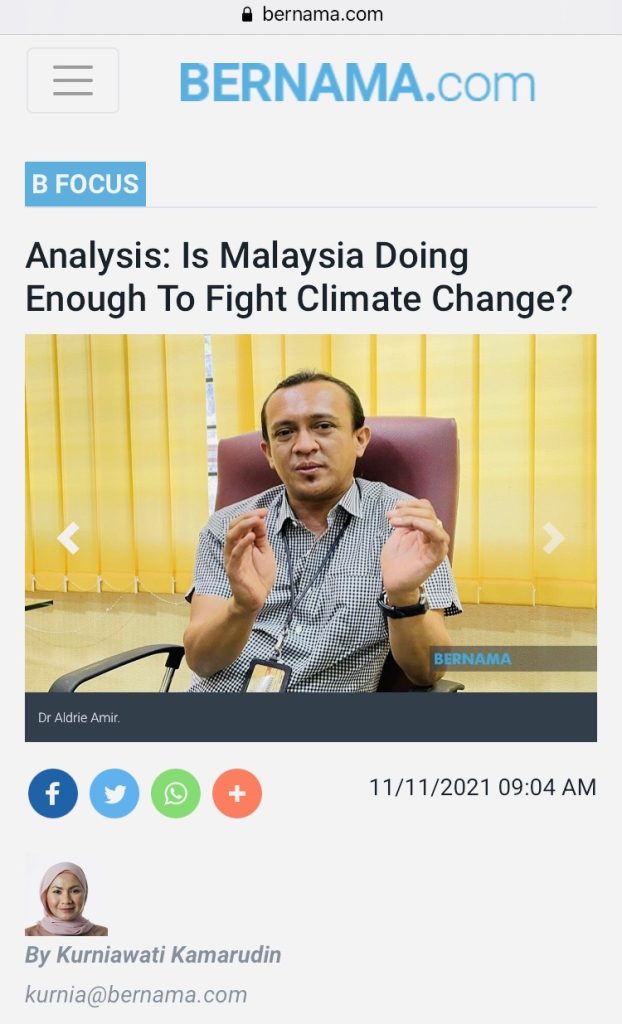
Task: Click author name Kurniawati Kamarudin
Action: click(153, 955)
